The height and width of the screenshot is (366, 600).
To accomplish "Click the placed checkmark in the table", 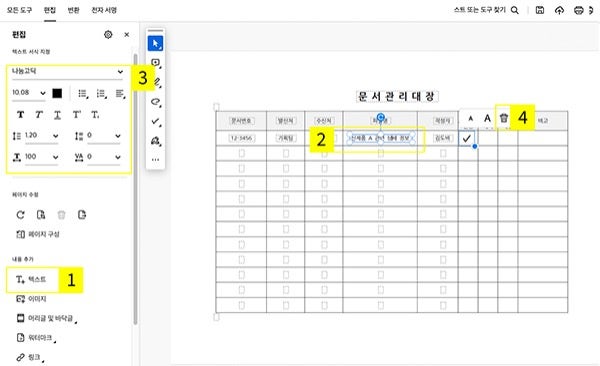I will (466, 138).
